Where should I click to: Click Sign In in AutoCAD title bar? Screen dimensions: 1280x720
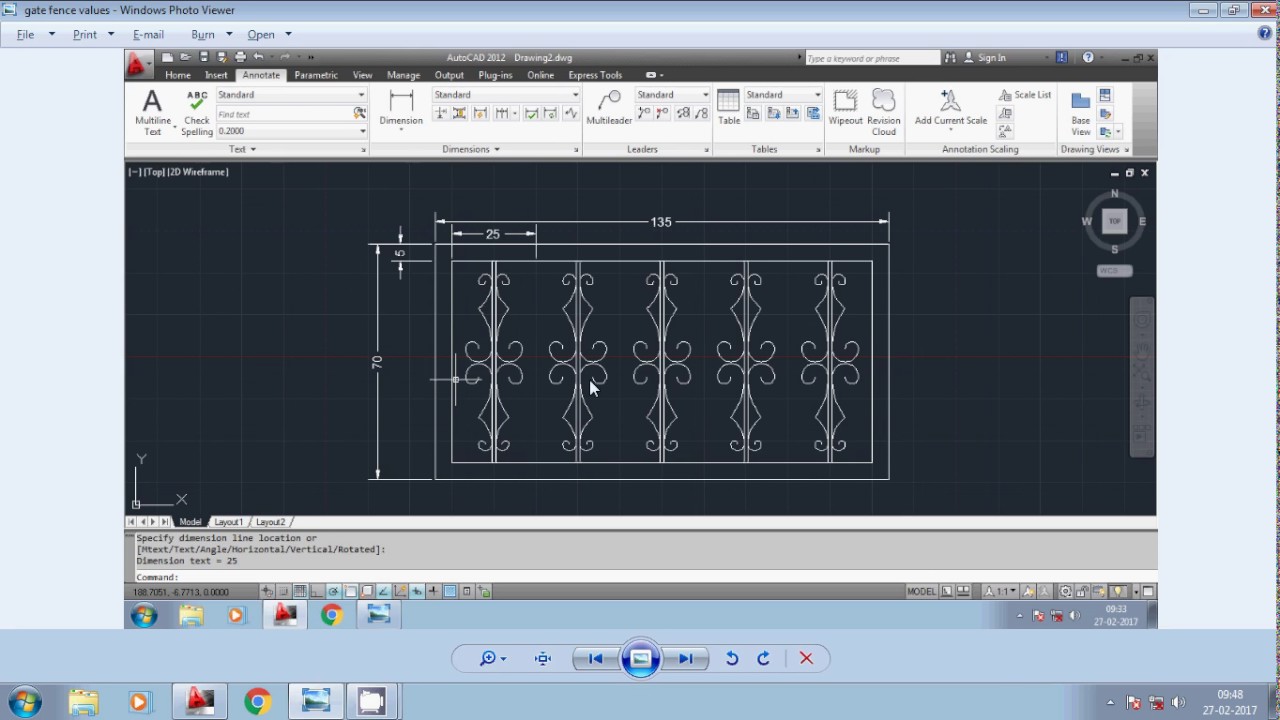coord(992,58)
